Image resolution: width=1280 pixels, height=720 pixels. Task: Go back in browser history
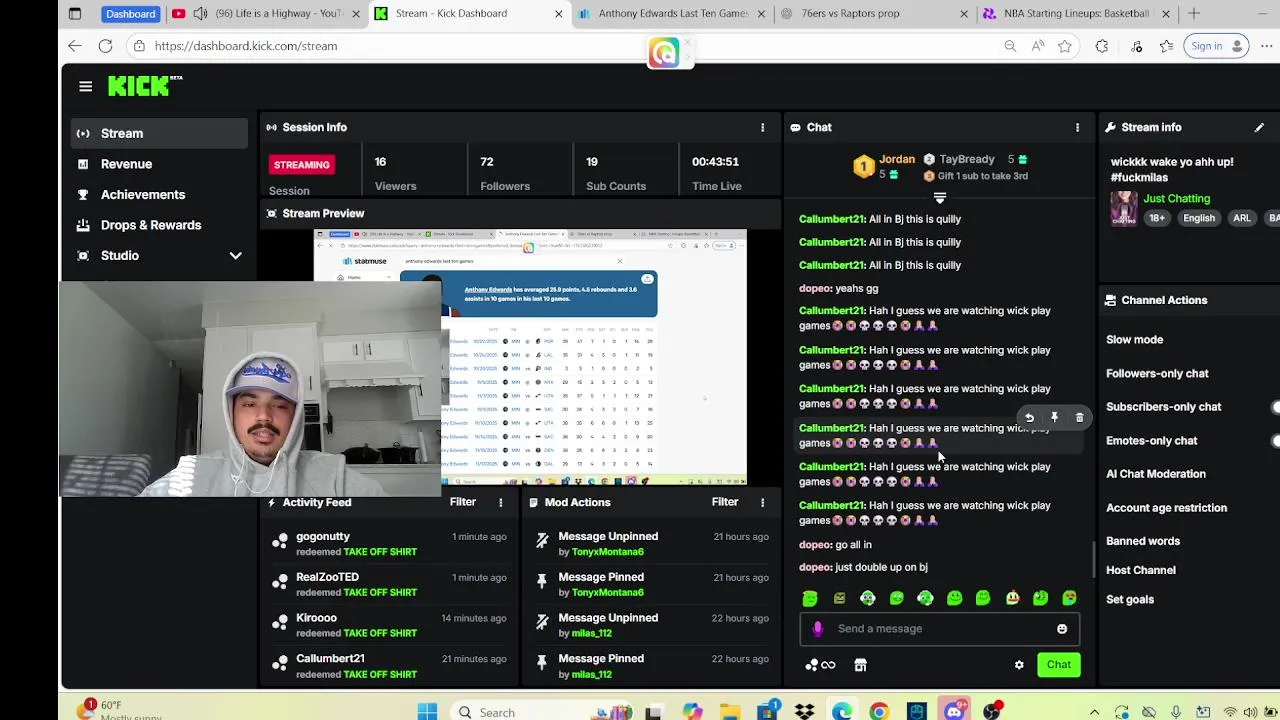75,46
